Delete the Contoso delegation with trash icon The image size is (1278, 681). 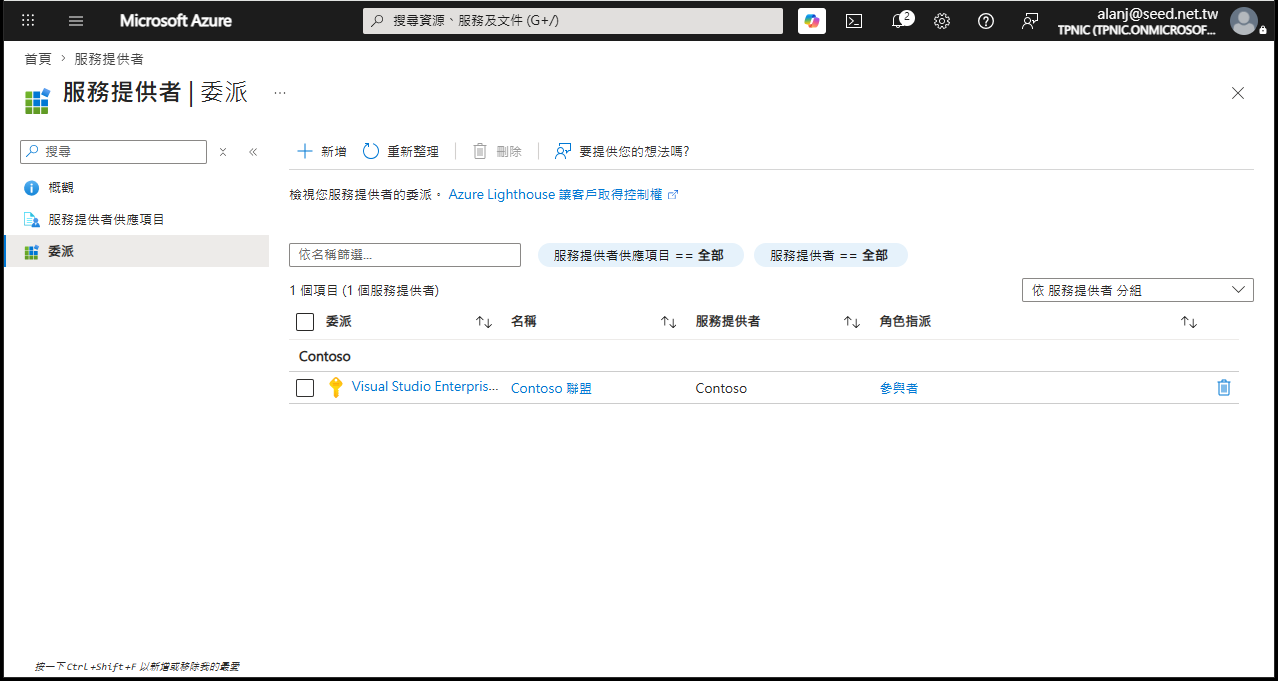(x=1223, y=388)
